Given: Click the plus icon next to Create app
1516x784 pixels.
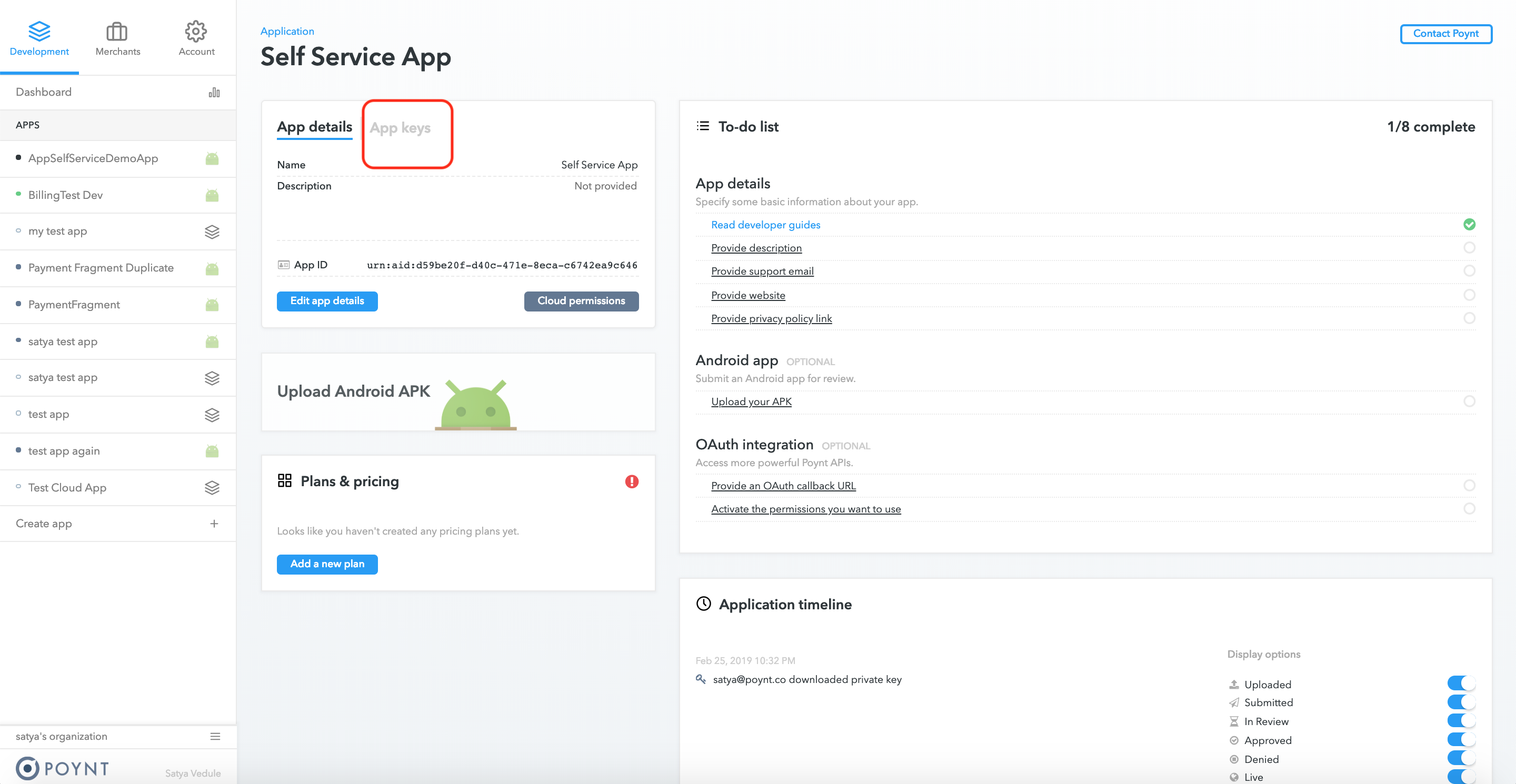Looking at the screenshot, I should (214, 524).
